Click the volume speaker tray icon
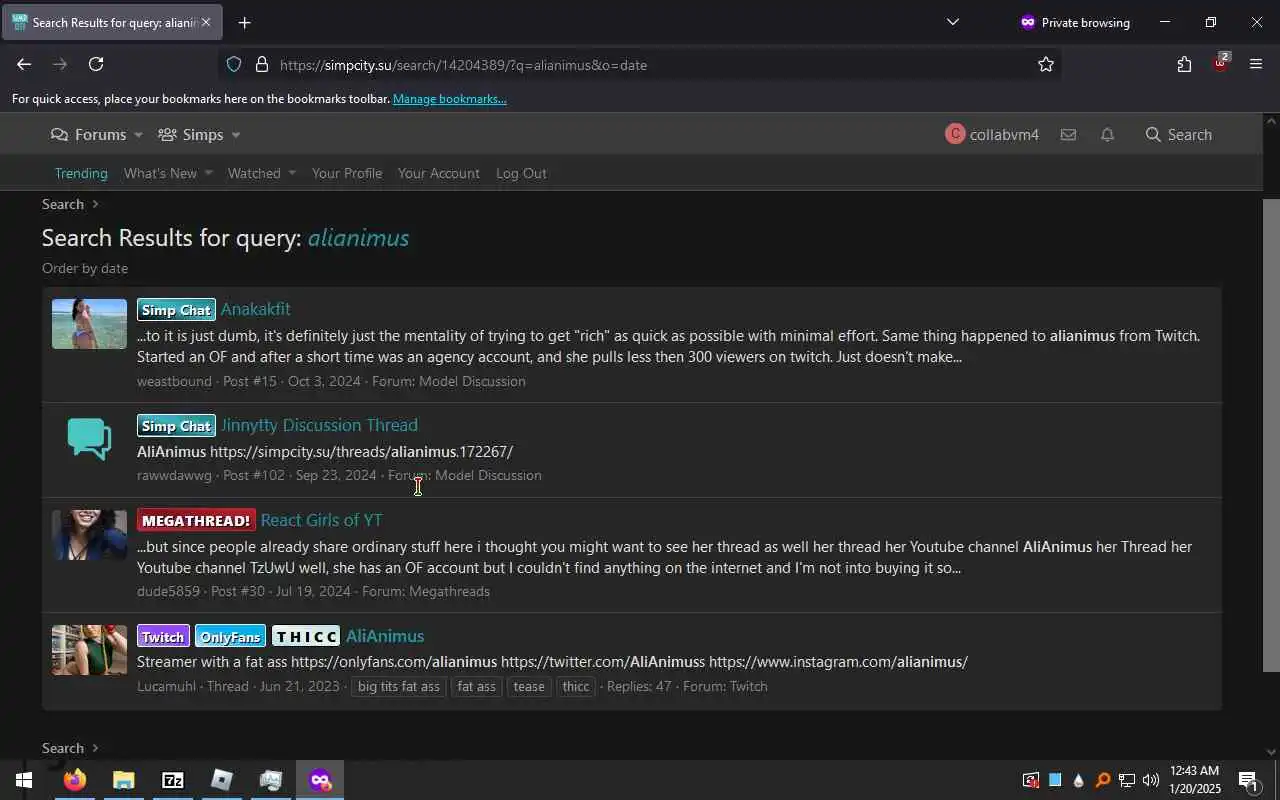1280x800 pixels. point(1151,780)
